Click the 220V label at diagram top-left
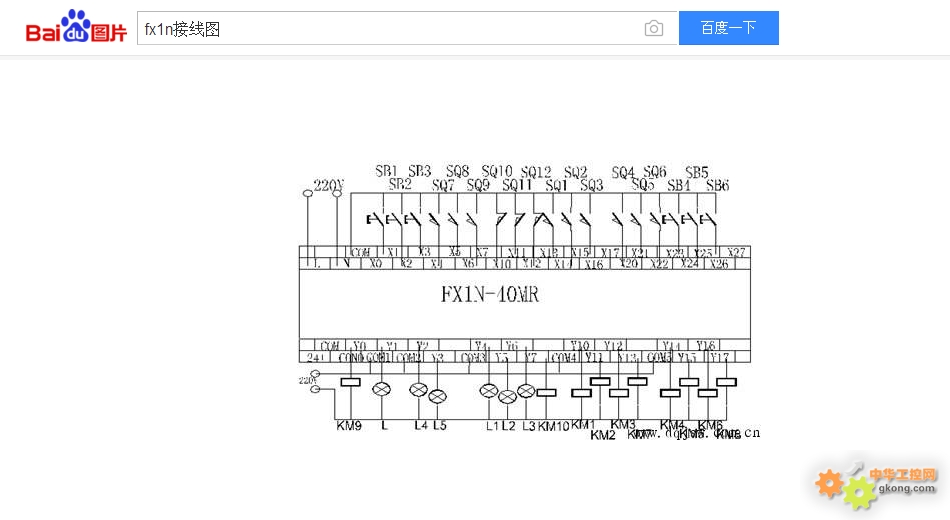The image size is (950, 520). click(328, 185)
